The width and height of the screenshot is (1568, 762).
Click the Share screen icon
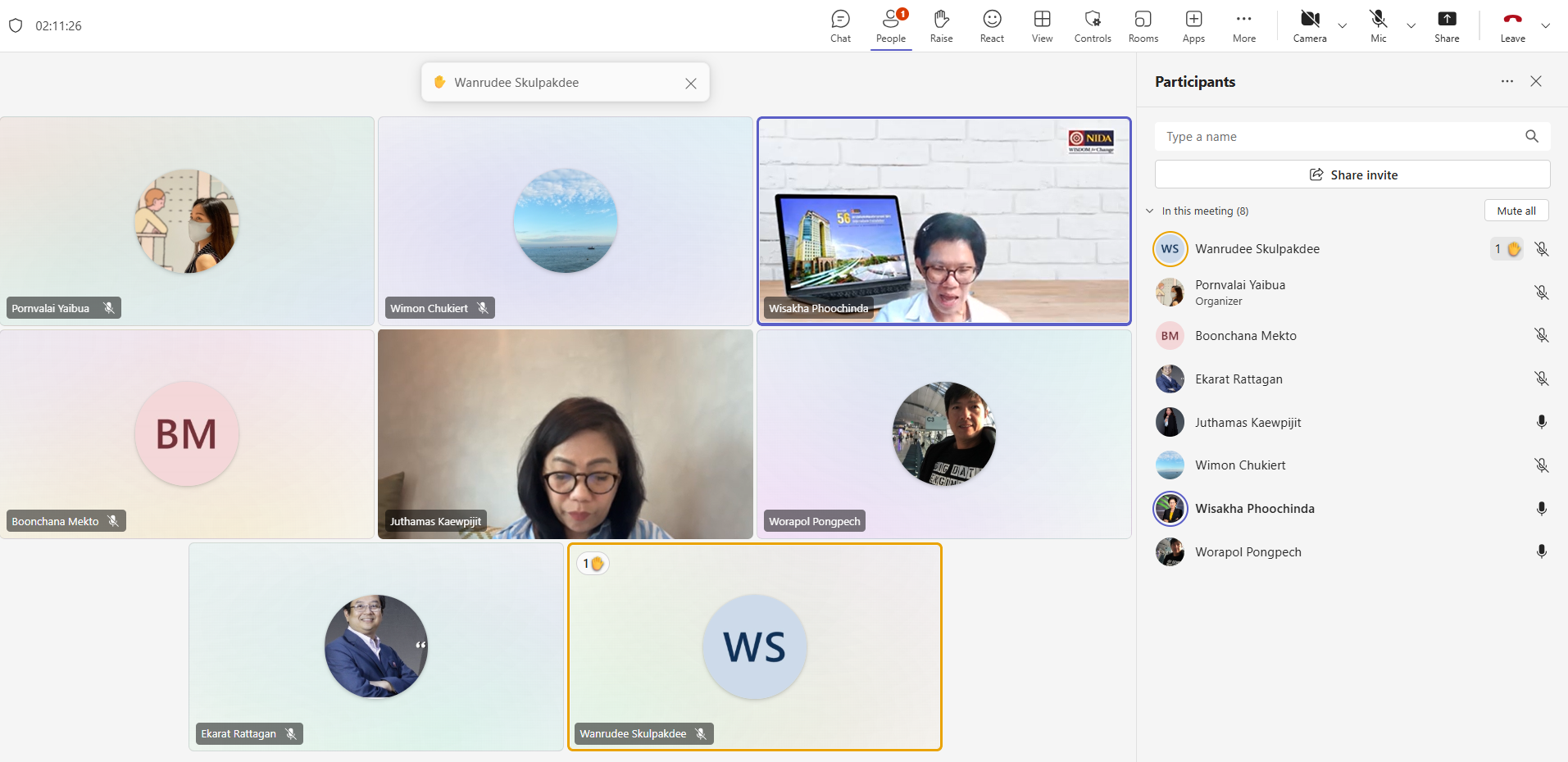tap(1447, 25)
